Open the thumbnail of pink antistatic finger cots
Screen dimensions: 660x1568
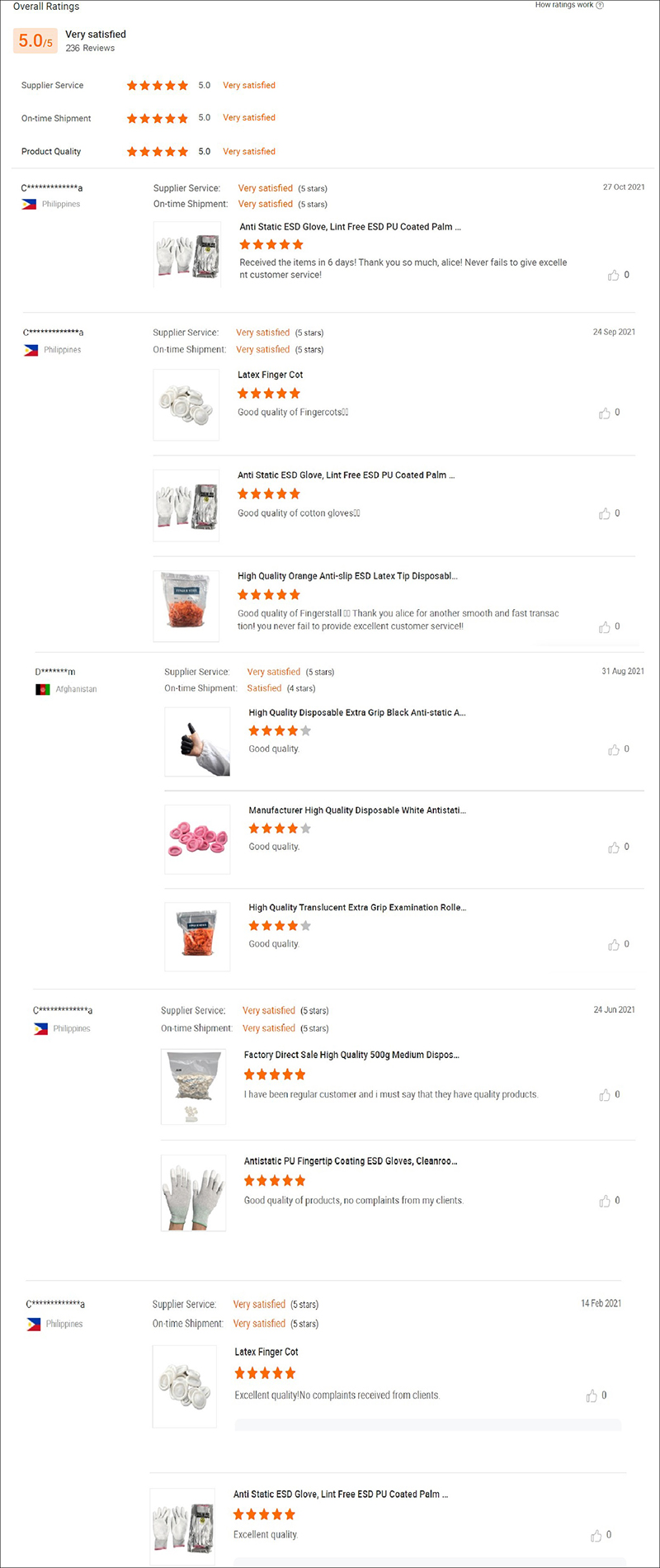click(197, 839)
